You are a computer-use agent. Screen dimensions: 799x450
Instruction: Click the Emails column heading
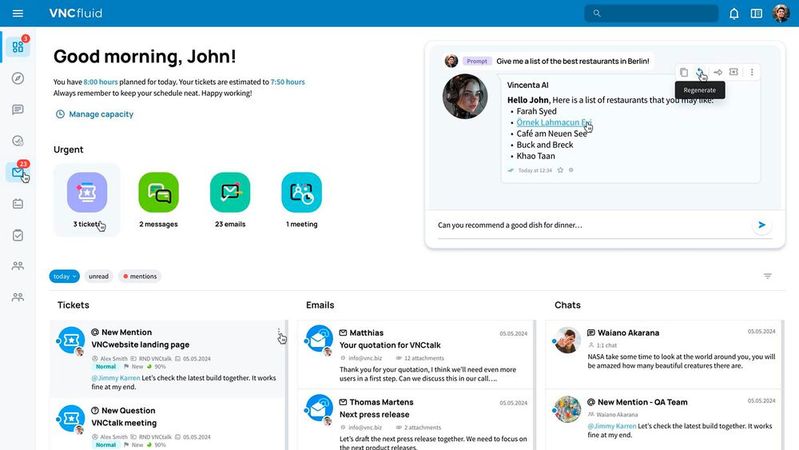click(320, 305)
